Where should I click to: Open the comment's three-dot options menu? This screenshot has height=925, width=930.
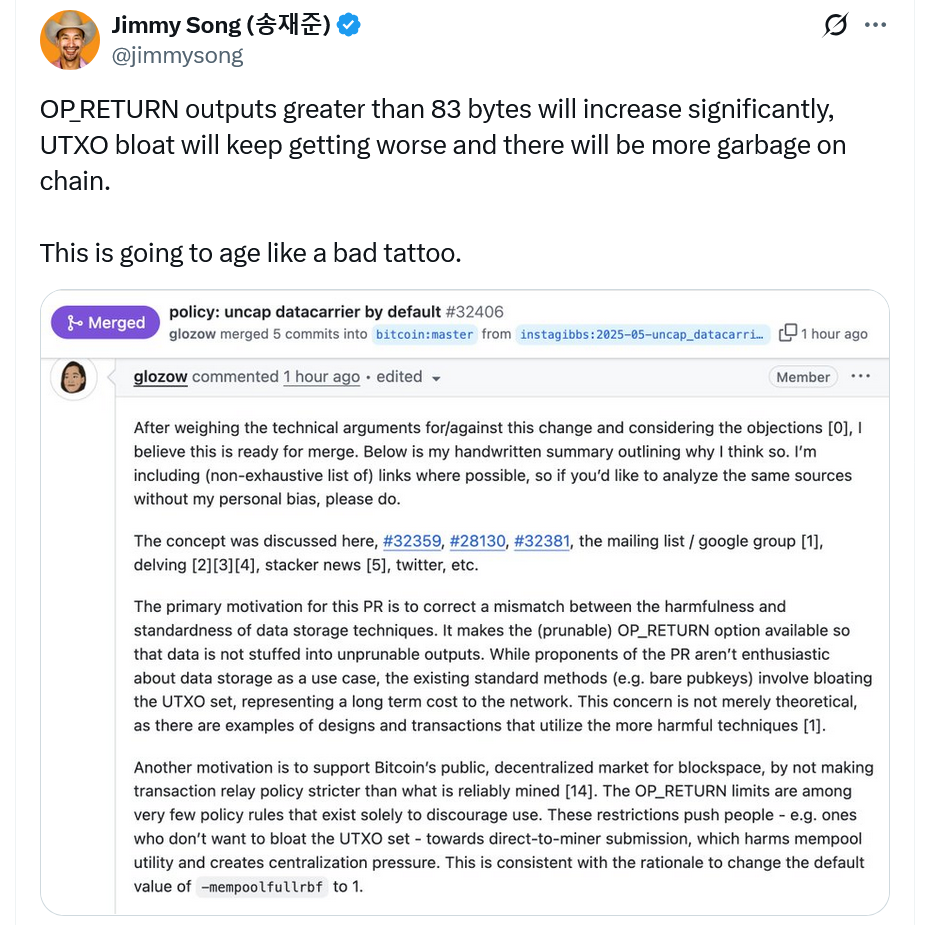tap(860, 377)
